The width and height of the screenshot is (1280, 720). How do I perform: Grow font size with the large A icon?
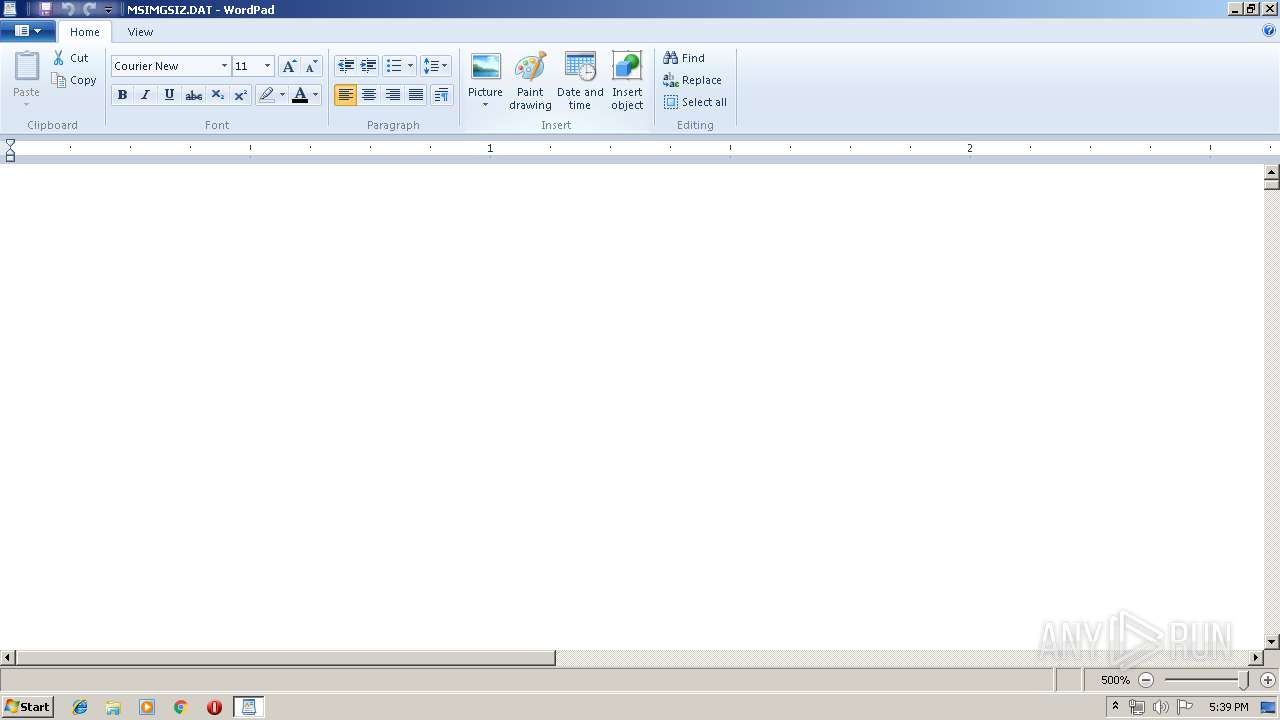[289, 66]
